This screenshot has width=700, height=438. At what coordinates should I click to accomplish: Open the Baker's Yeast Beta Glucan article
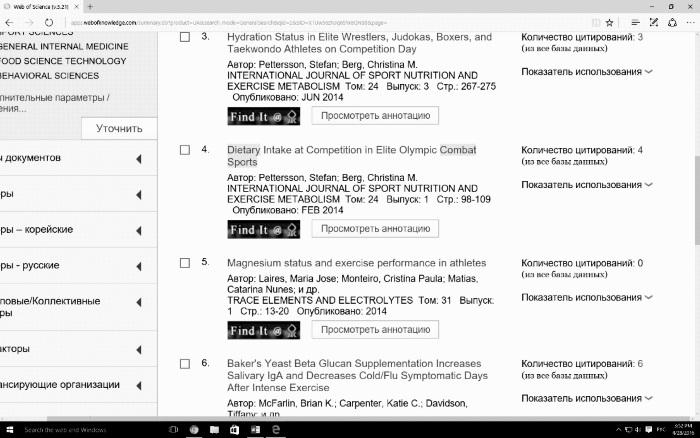pyautogui.click(x=357, y=375)
